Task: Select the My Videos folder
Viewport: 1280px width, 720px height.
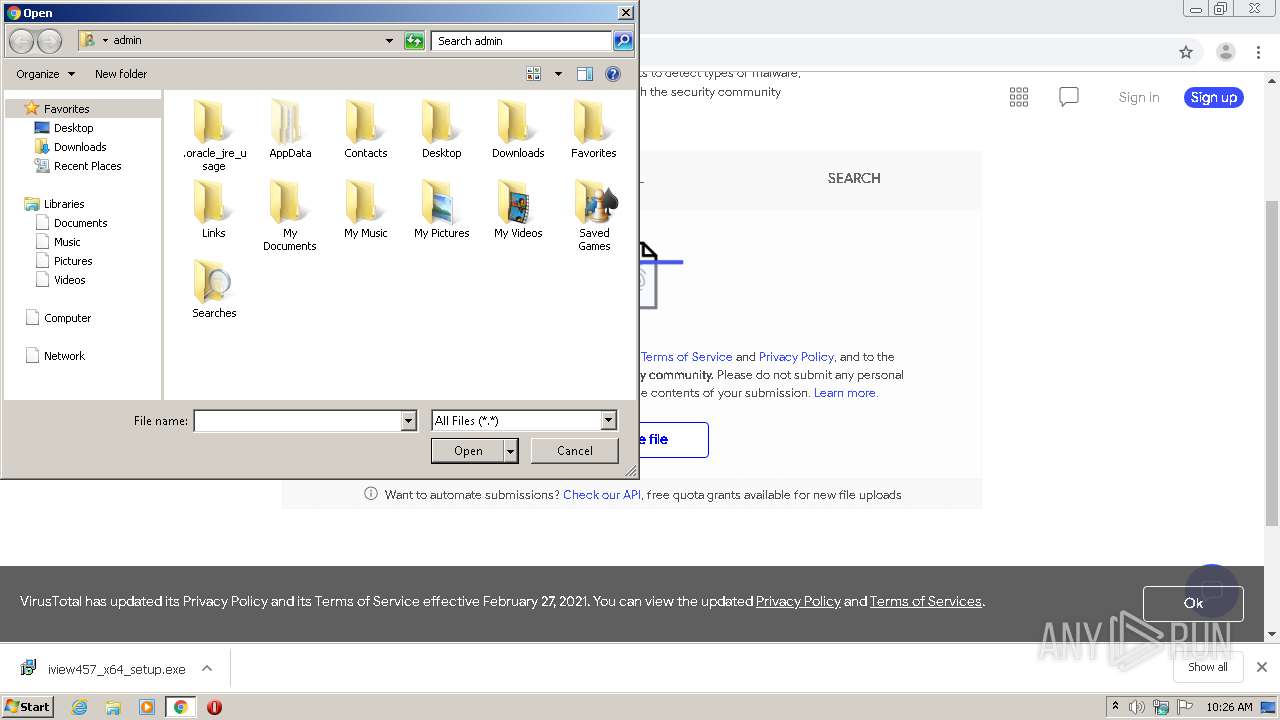Action: coord(518,209)
